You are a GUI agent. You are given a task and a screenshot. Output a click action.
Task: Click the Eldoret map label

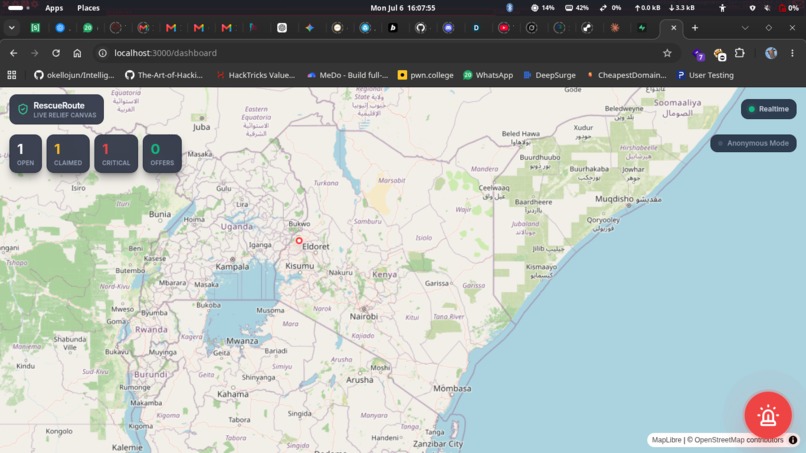tap(316, 246)
